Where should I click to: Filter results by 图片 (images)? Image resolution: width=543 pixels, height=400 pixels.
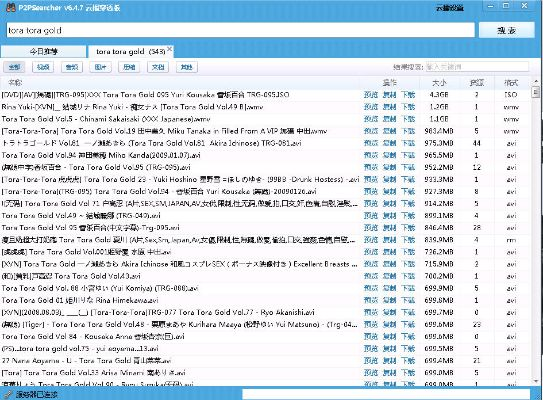pos(100,67)
